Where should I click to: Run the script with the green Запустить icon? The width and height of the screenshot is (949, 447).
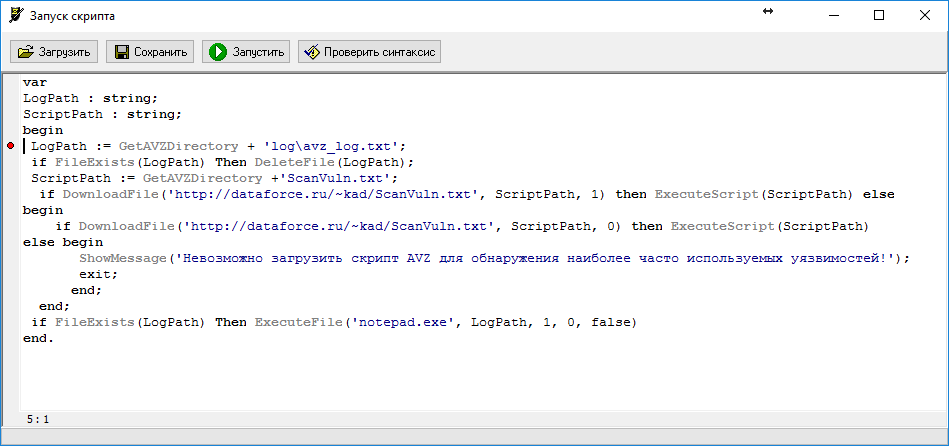pyautogui.click(x=216, y=52)
